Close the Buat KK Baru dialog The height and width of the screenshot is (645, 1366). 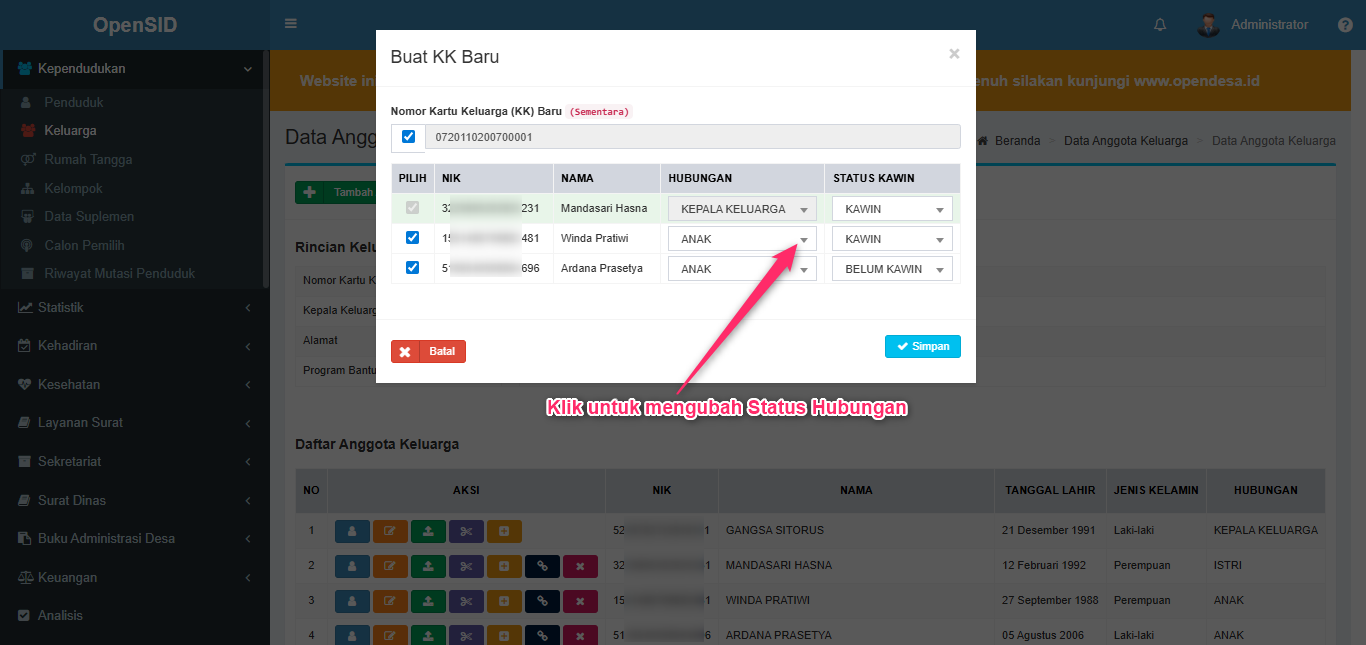tap(954, 54)
